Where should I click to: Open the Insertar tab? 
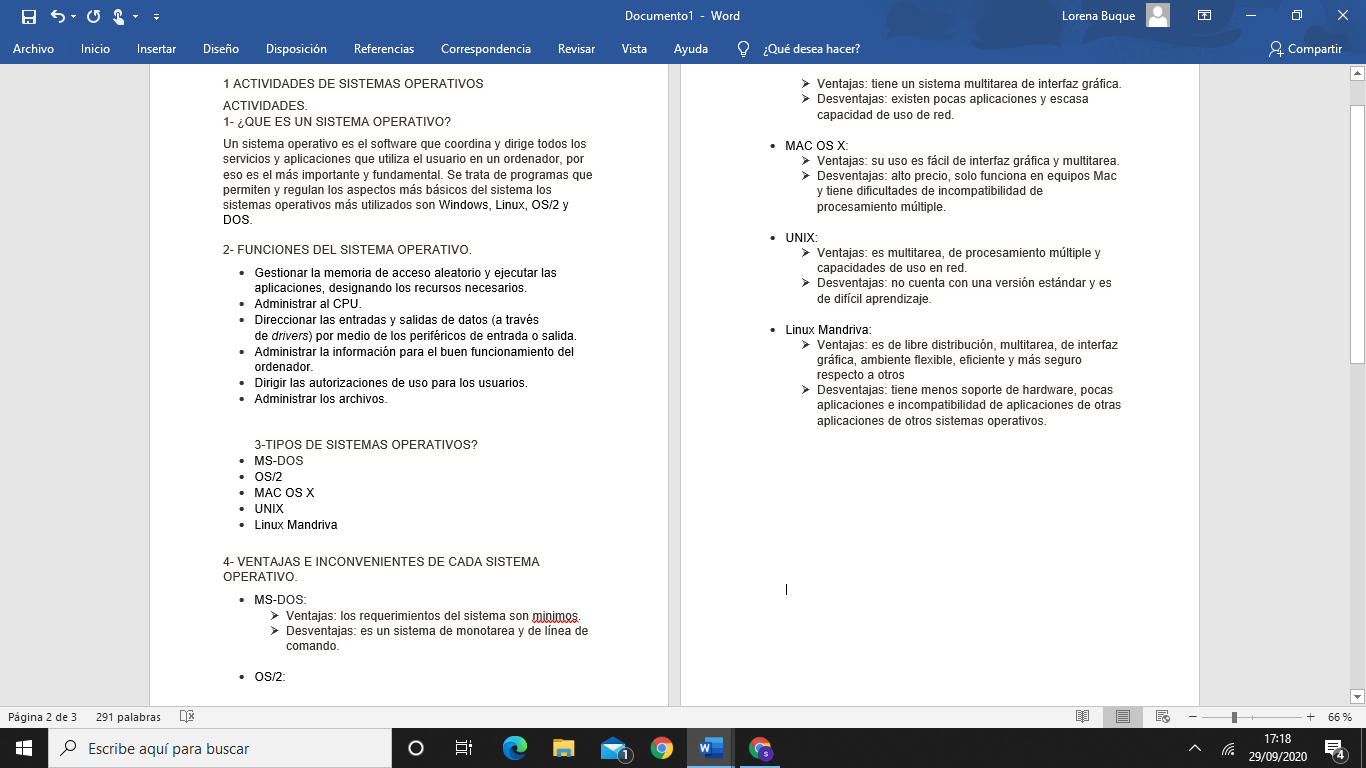(156, 49)
